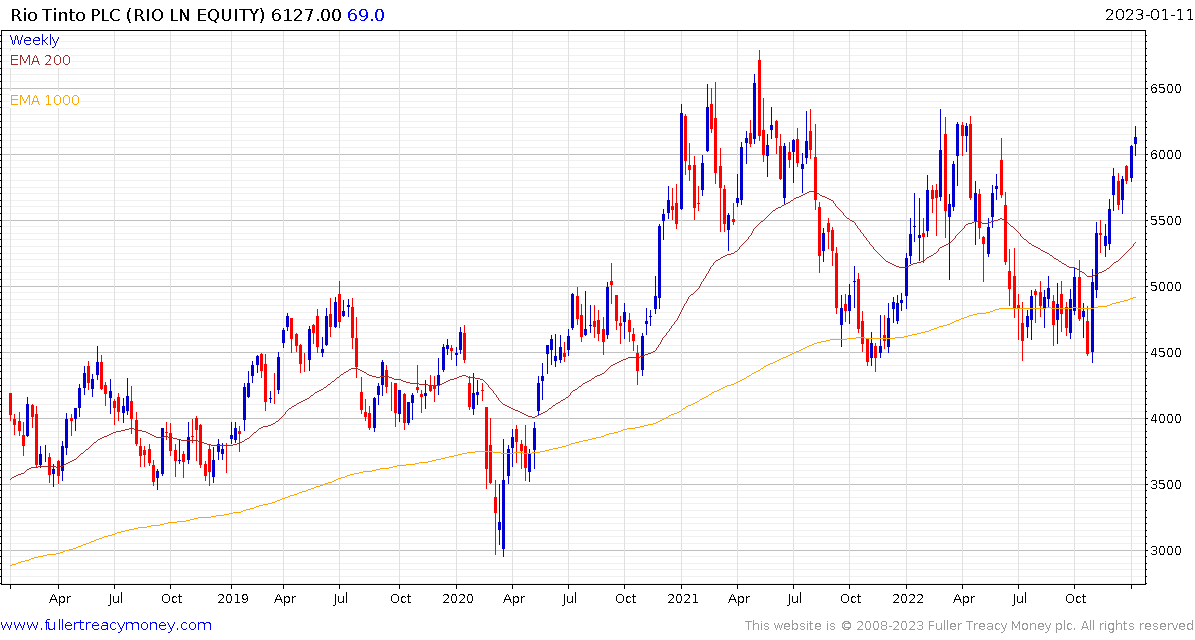Click the 3500 price axis label
This screenshot has width=1195, height=640.
1166,485
